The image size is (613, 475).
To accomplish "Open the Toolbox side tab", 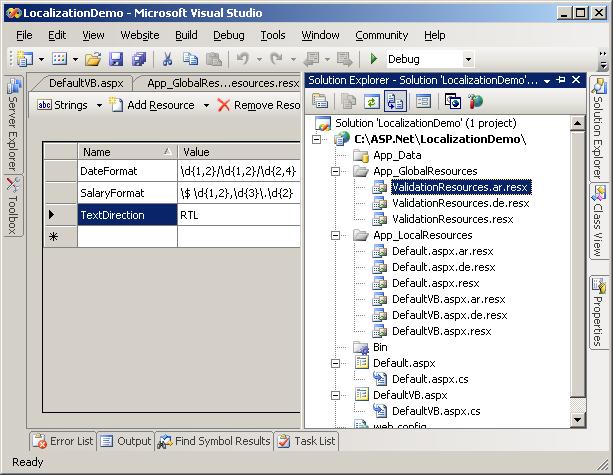I will [14, 206].
